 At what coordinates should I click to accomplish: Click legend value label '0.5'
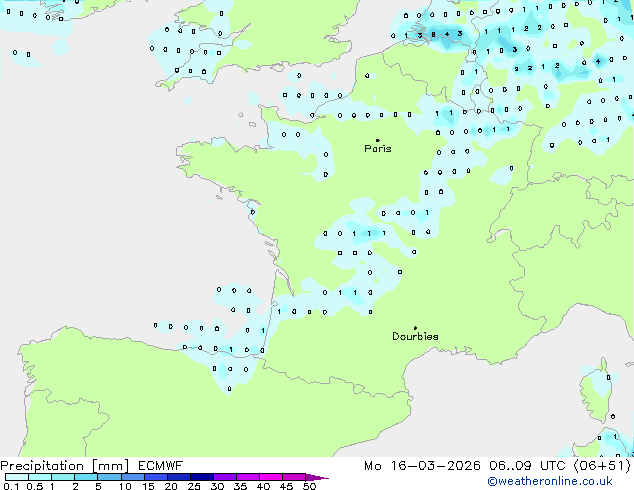pos(35,486)
